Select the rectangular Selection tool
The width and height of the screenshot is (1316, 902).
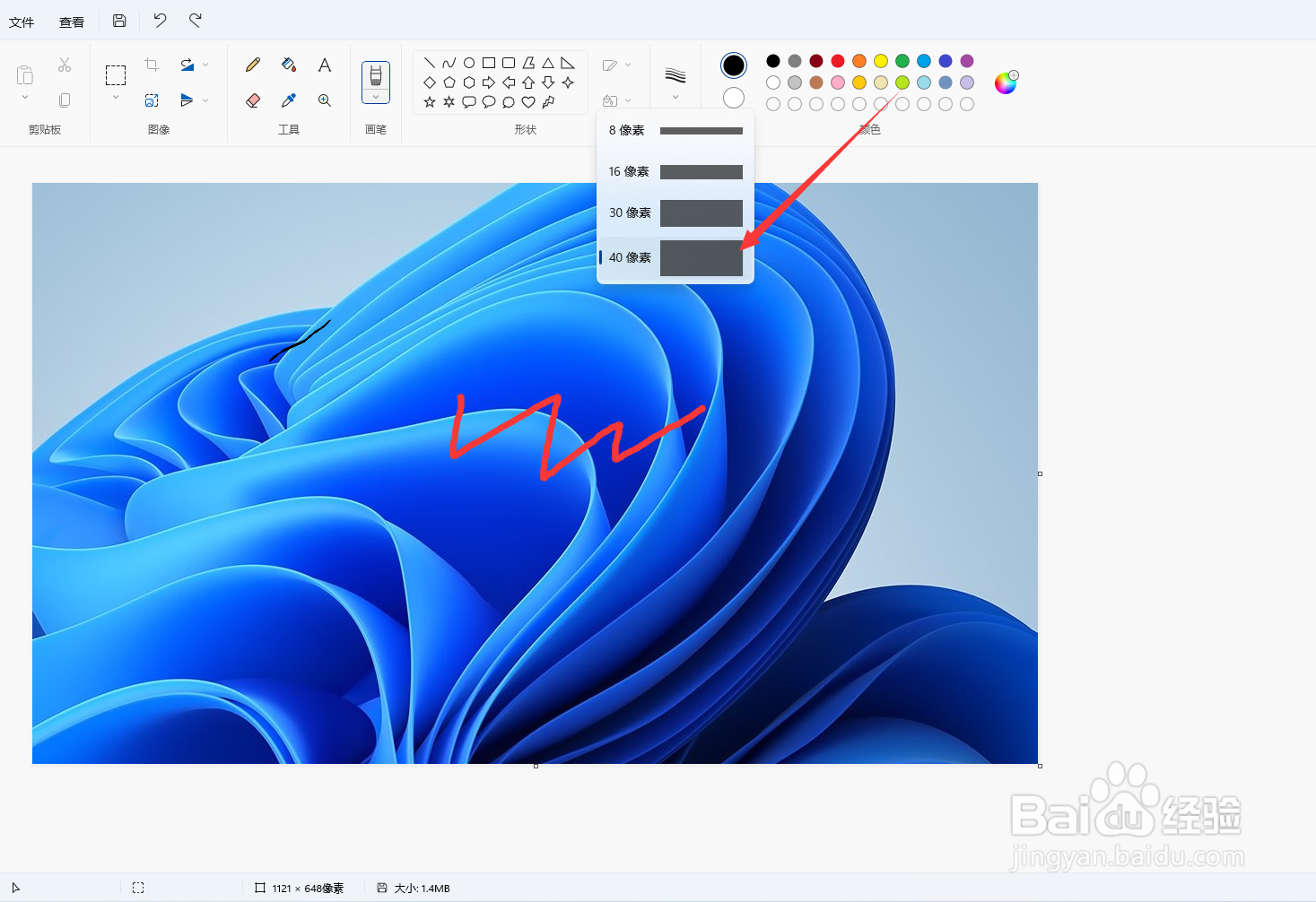coord(116,74)
